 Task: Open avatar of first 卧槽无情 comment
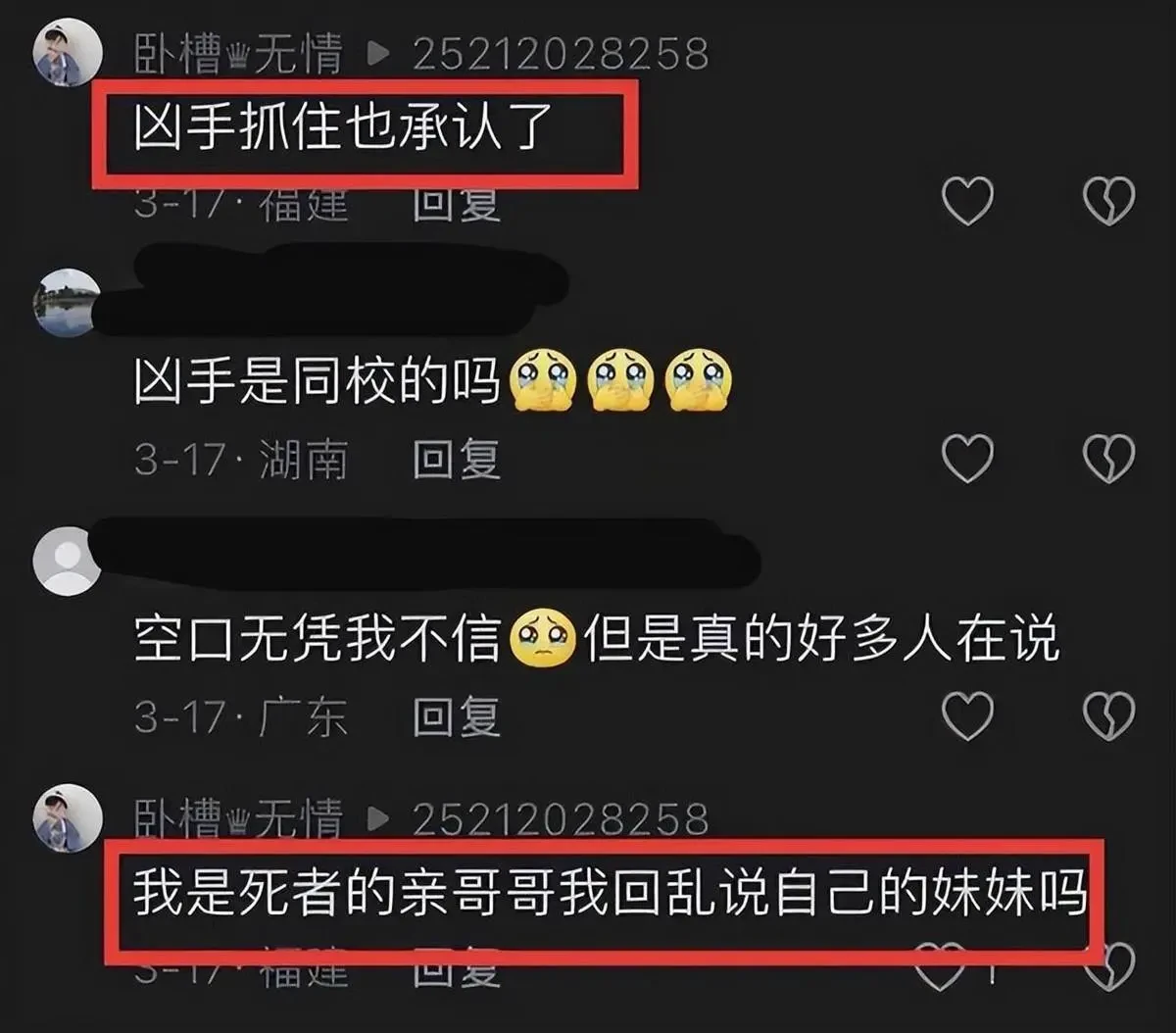68,53
